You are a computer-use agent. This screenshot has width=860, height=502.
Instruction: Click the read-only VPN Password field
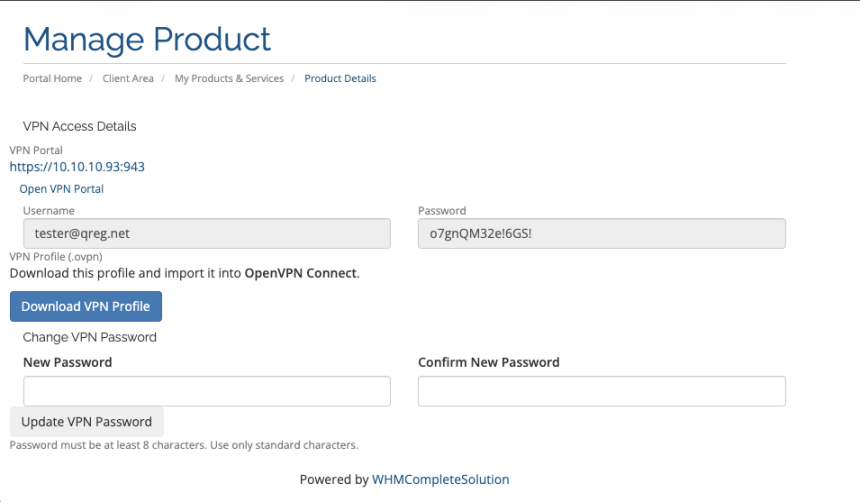(x=601, y=233)
